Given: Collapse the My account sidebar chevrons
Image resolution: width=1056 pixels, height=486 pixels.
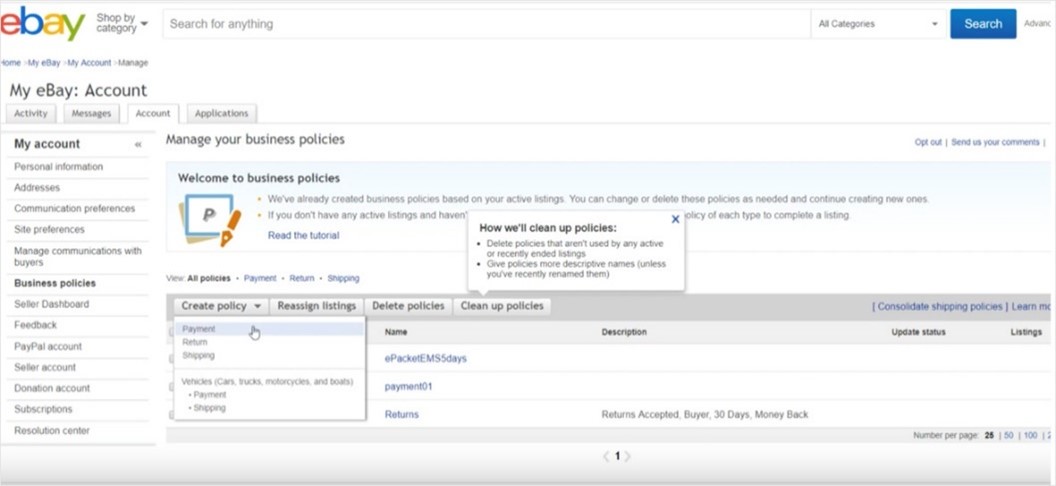Looking at the screenshot, I should click(138, 144).
